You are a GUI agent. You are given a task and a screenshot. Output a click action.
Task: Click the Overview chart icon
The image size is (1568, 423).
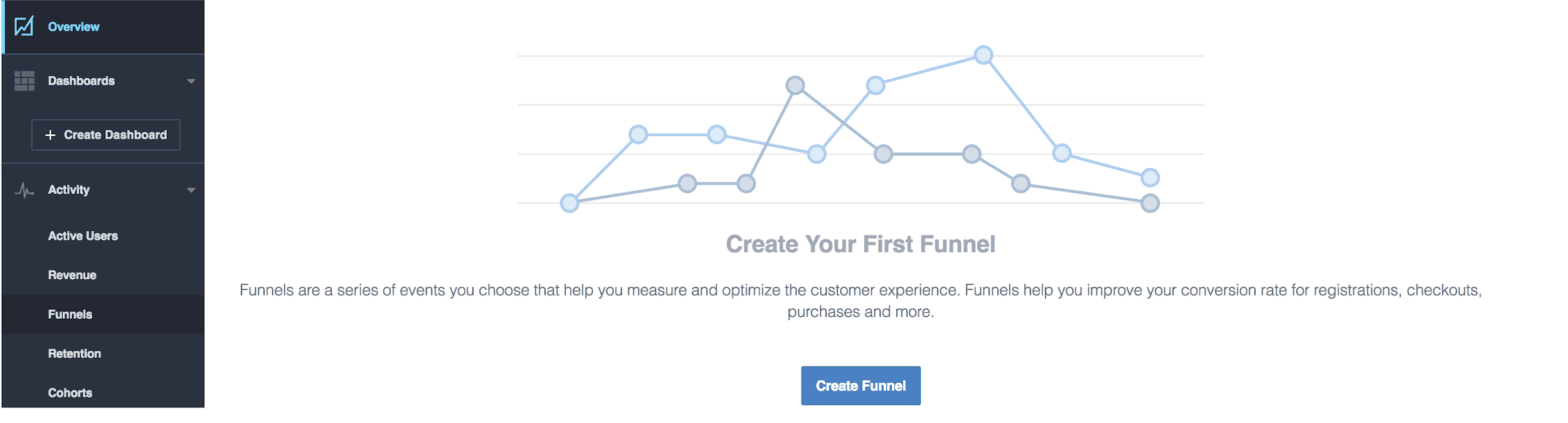24,26
